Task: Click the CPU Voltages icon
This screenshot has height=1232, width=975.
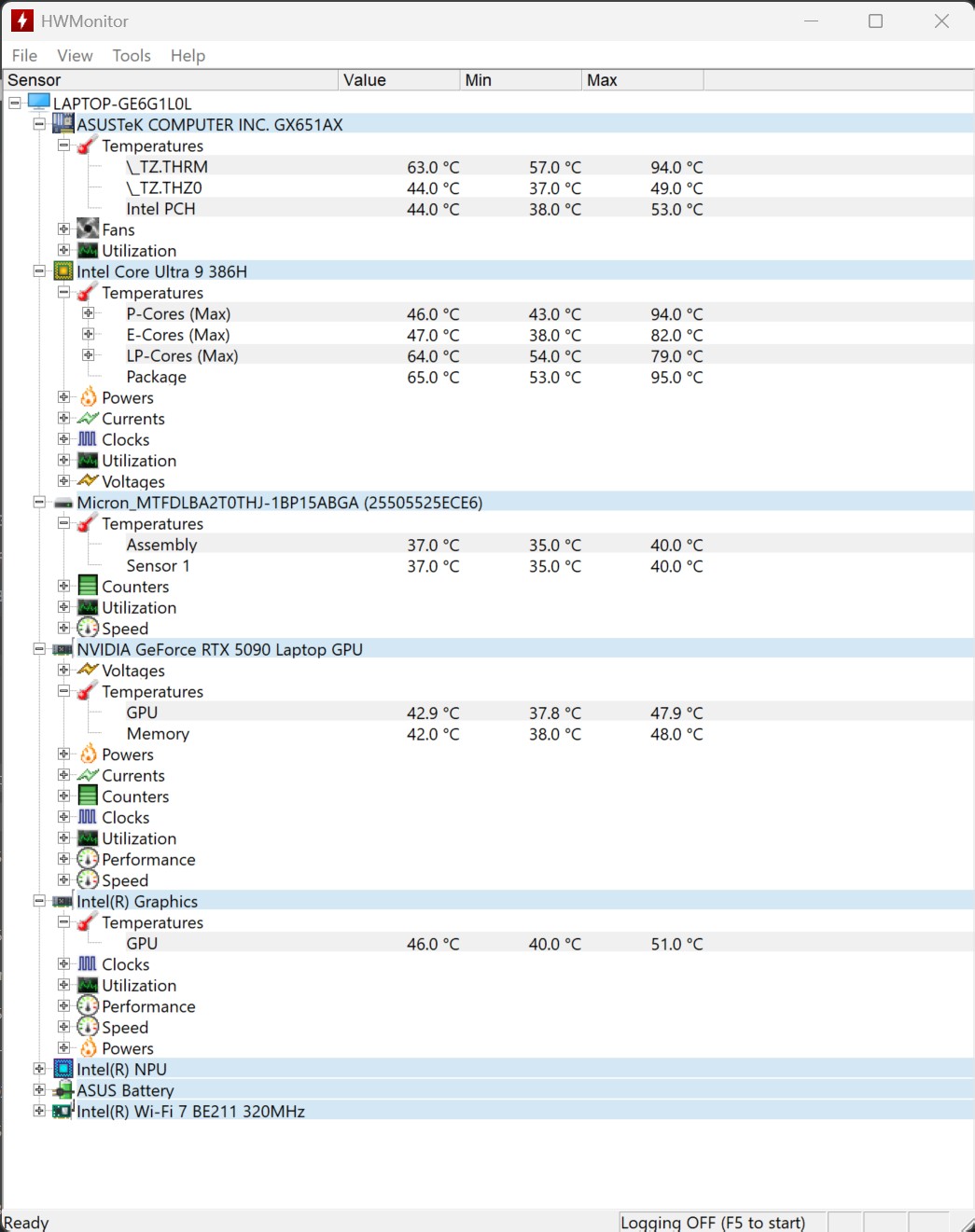Action: tap(88, 481)
